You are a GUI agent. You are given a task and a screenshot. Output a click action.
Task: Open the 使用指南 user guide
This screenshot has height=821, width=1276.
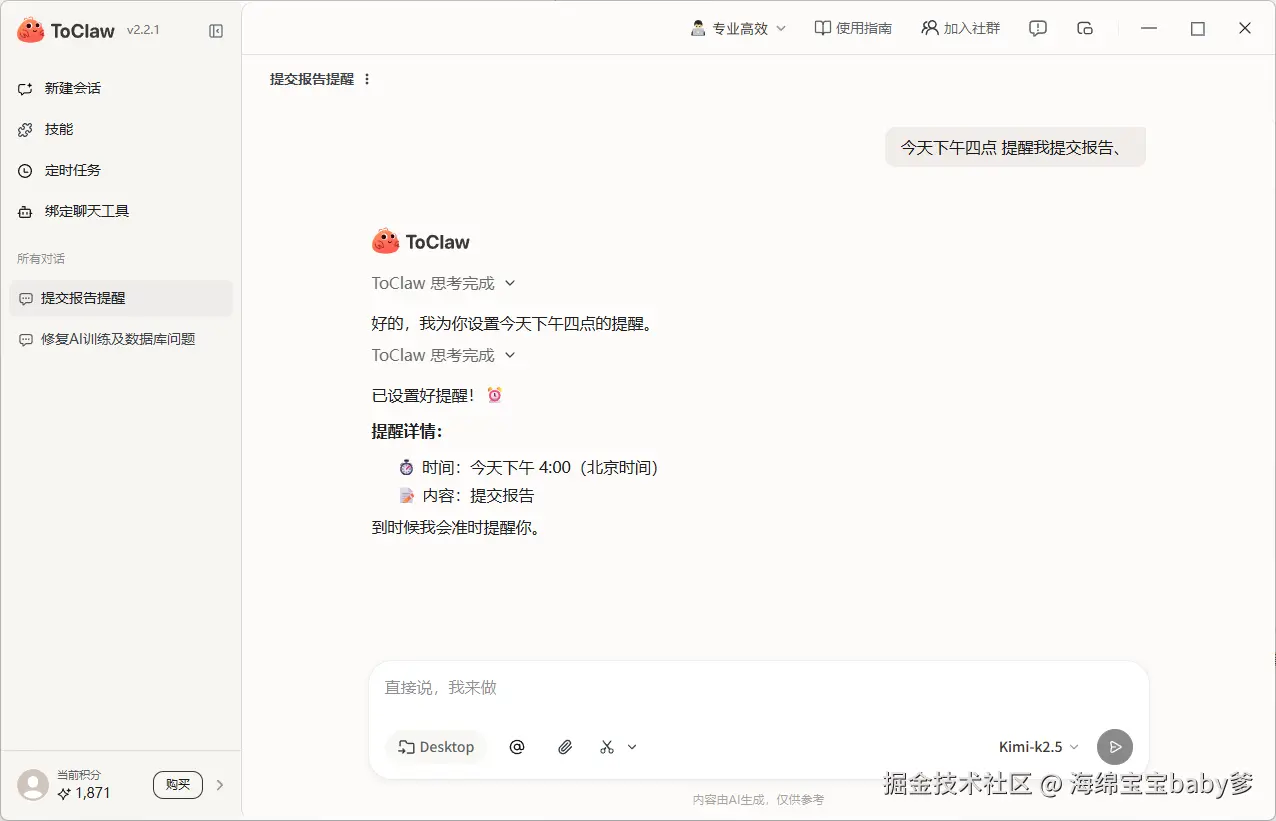[853, 28]
